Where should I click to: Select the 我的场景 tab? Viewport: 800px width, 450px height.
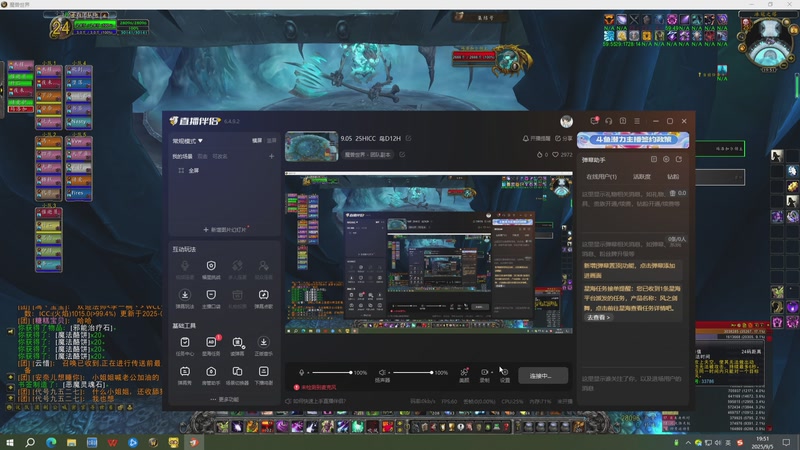(x=182, y=156)
